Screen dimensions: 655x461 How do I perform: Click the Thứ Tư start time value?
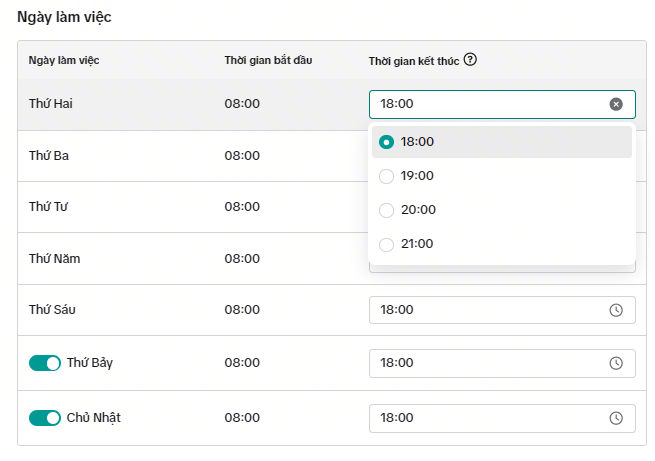pyautogui.click(x=242, y=207)
